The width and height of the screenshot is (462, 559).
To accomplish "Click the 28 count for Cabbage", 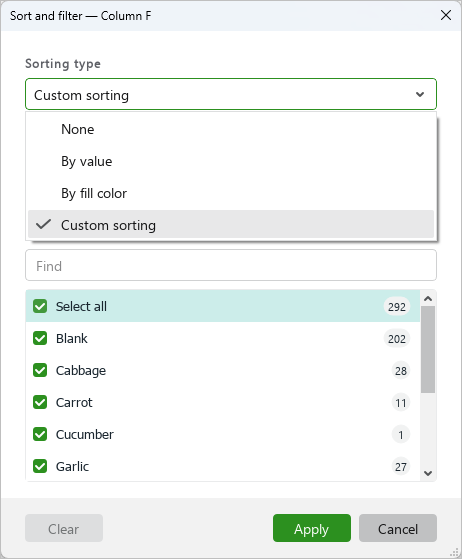I will pyautogui.click(x=401, y=371).
